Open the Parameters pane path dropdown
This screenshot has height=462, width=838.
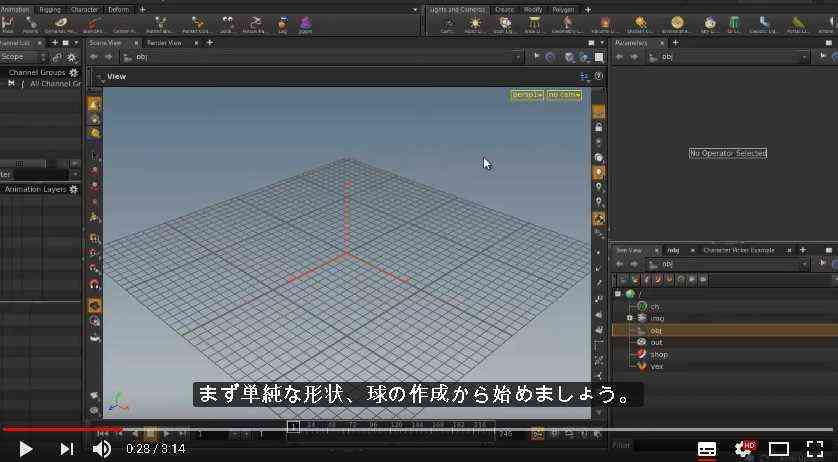pos(804,57)
